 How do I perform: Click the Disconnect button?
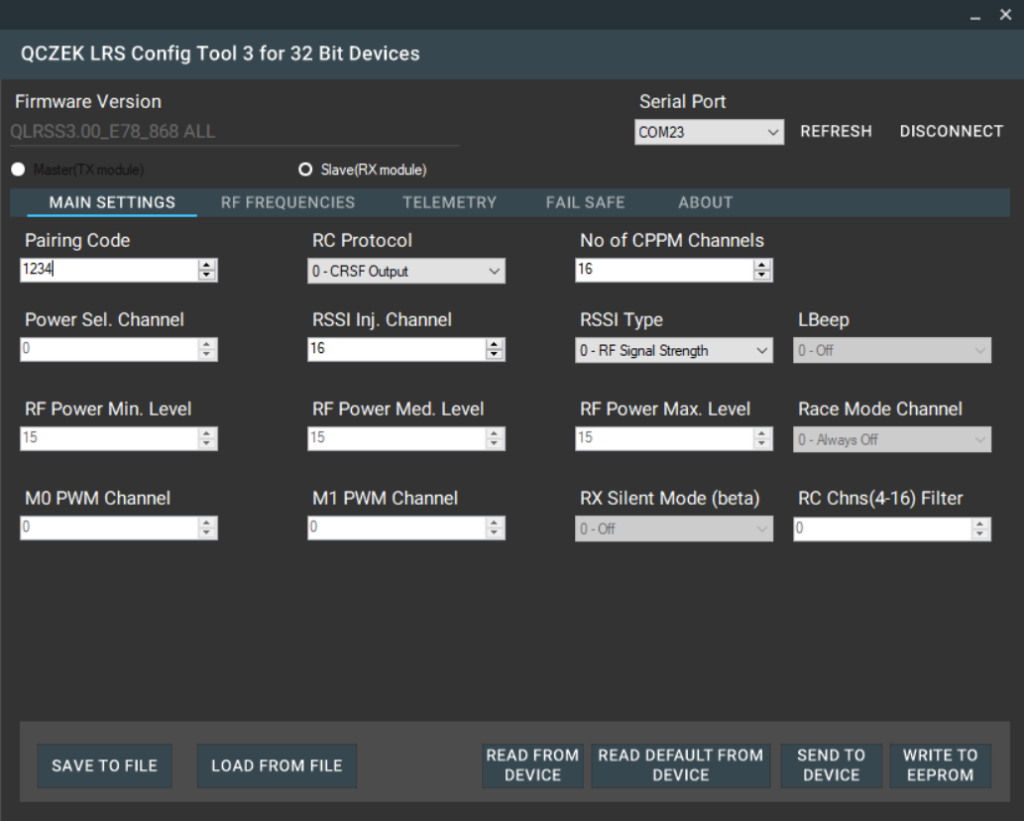tap(951, 131)
